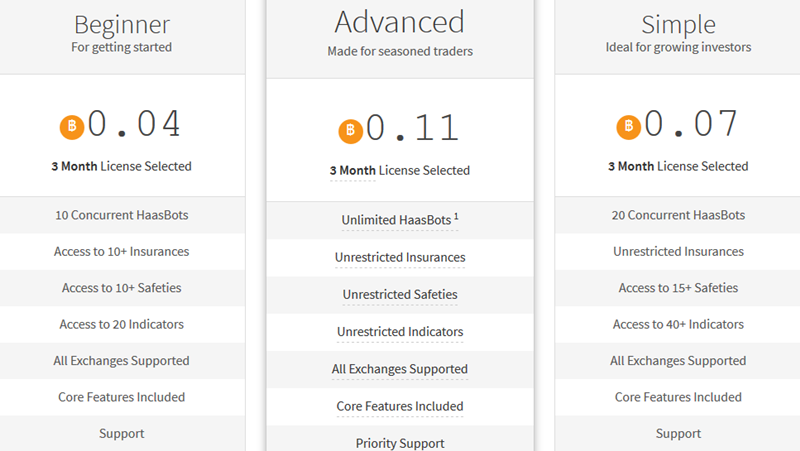Click the Unlimited HaasBots feature link
Screen dimensions: 800x451
[x=396, y=220]
